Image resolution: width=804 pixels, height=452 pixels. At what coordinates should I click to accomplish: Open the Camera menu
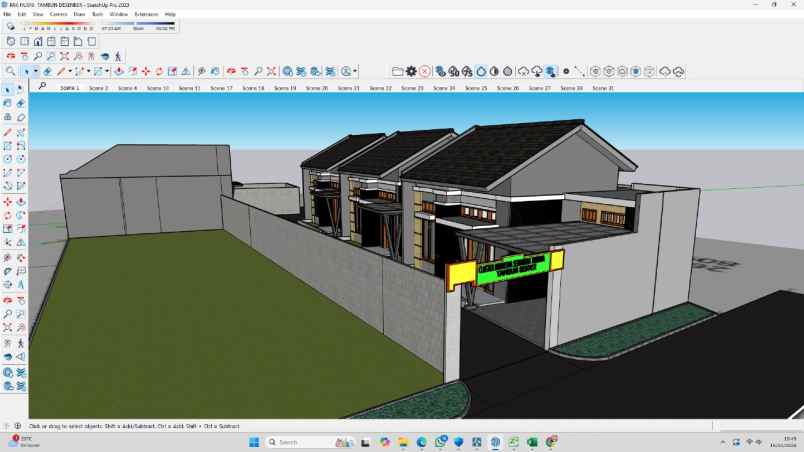[x=58, y=15]
